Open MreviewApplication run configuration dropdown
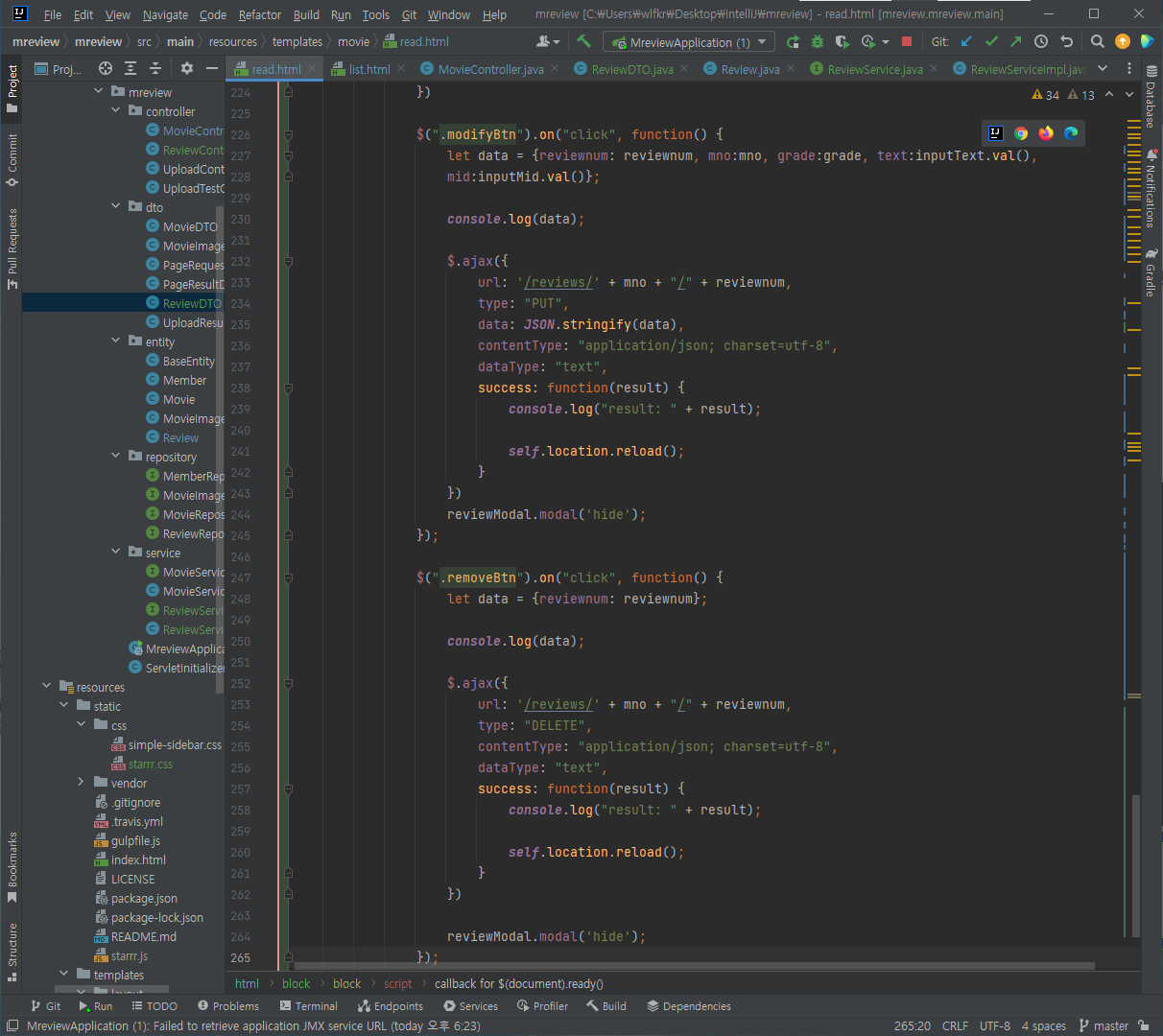 (688, 42)
